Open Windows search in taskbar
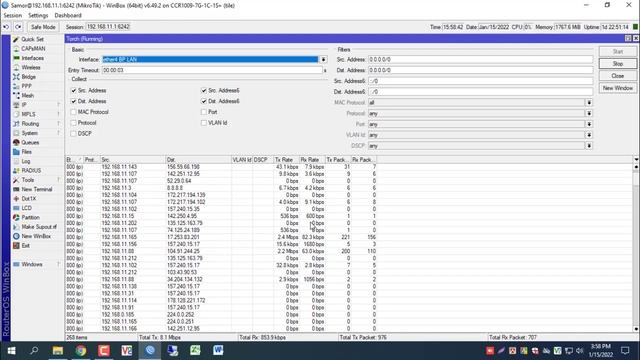The height and width of the screenshot is (360, 640). click(x=35, y=351)
